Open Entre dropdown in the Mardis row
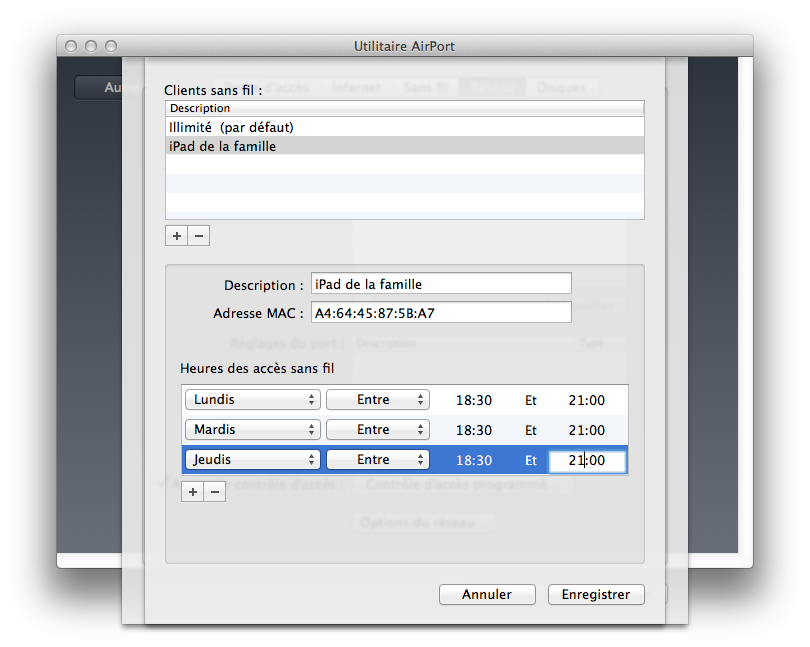Screen dimensions: 810x647 coord(377,430)
